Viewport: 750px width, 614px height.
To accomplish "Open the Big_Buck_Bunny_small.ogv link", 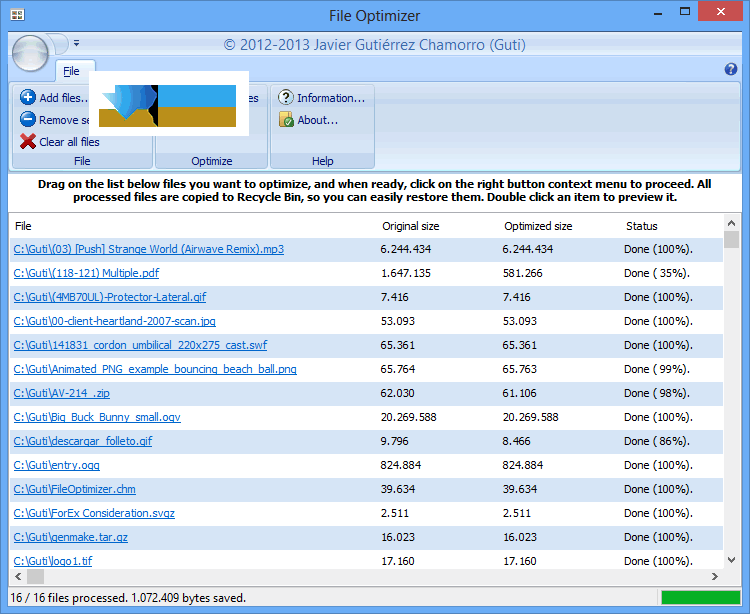I will [x=97, y=417].
